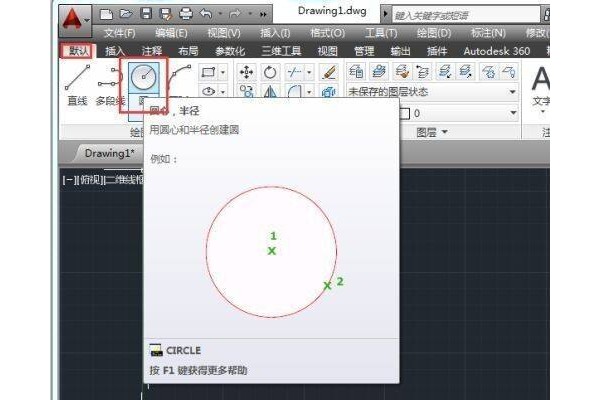Open the redo history dropdown arrow
The height and width of the screenshot is (400, 600).
[x=250, y=15]
